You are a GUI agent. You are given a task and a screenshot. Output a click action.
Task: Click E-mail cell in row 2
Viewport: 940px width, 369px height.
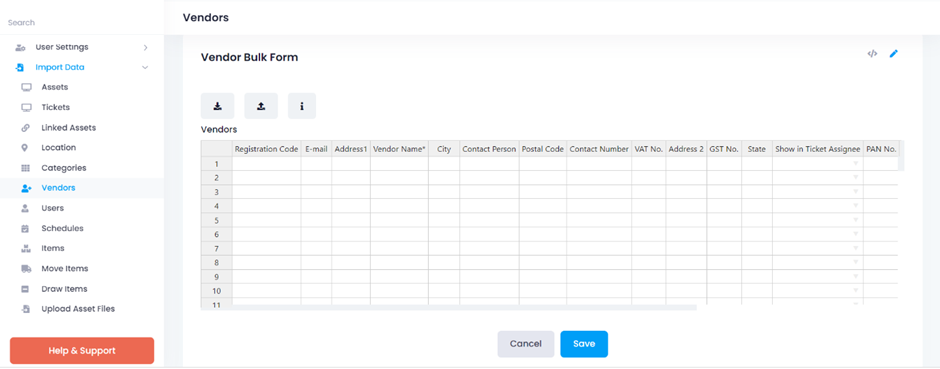coord(316,178)
